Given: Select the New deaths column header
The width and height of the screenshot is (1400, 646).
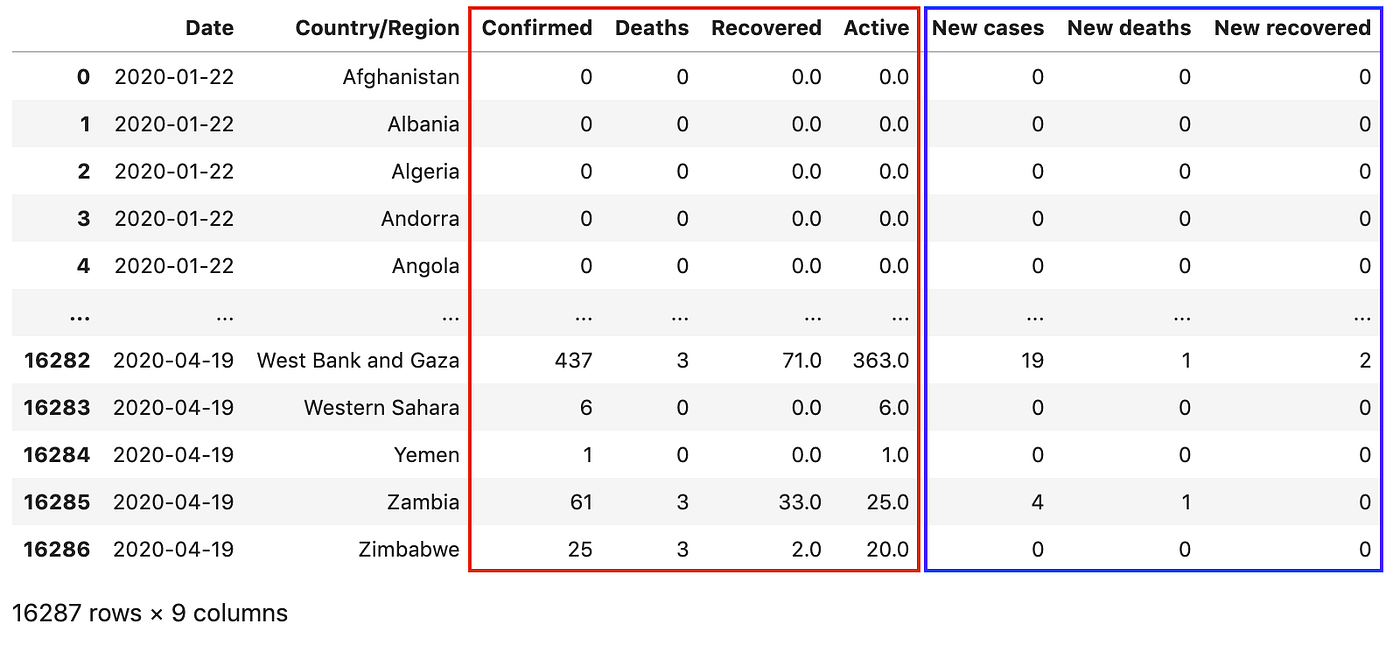Looking at the screenshot, I should 1129,28.
